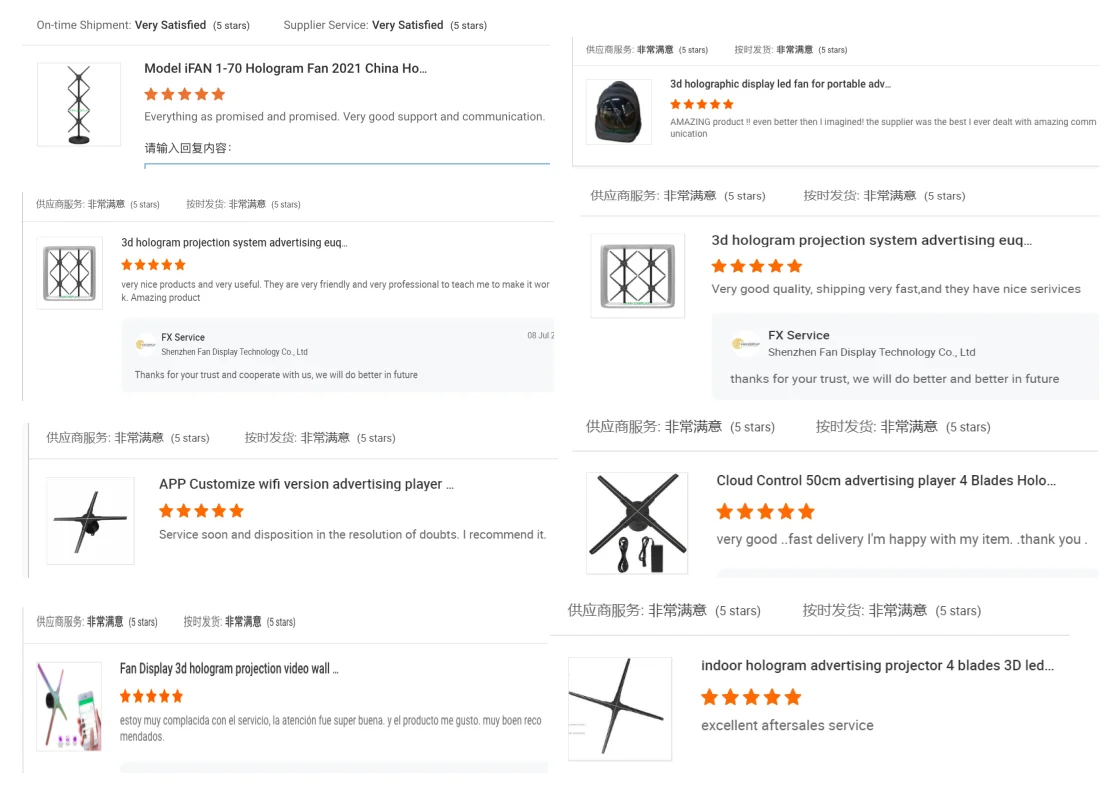Open Model iFAN 1-70 Hologram Fan title
The height and width of the screenshot is (792, 1117).
click(x=285, y=69)
